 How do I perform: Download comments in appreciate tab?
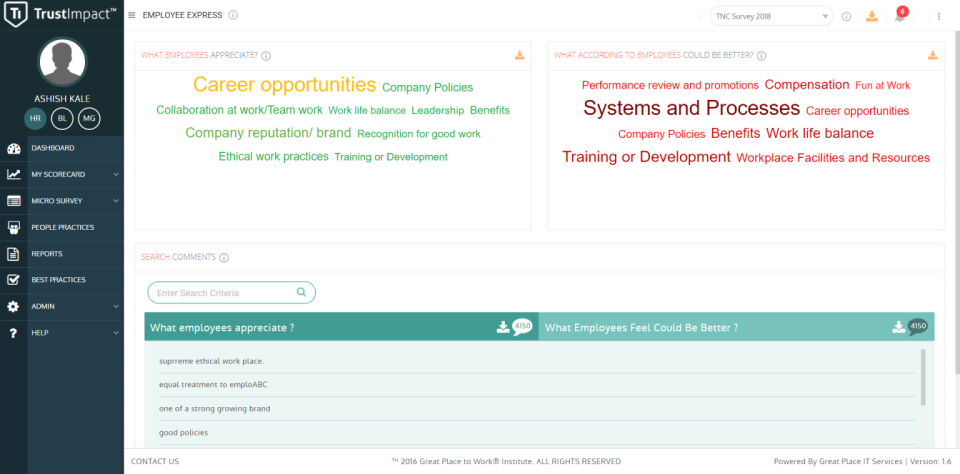[x=503, y=327]
